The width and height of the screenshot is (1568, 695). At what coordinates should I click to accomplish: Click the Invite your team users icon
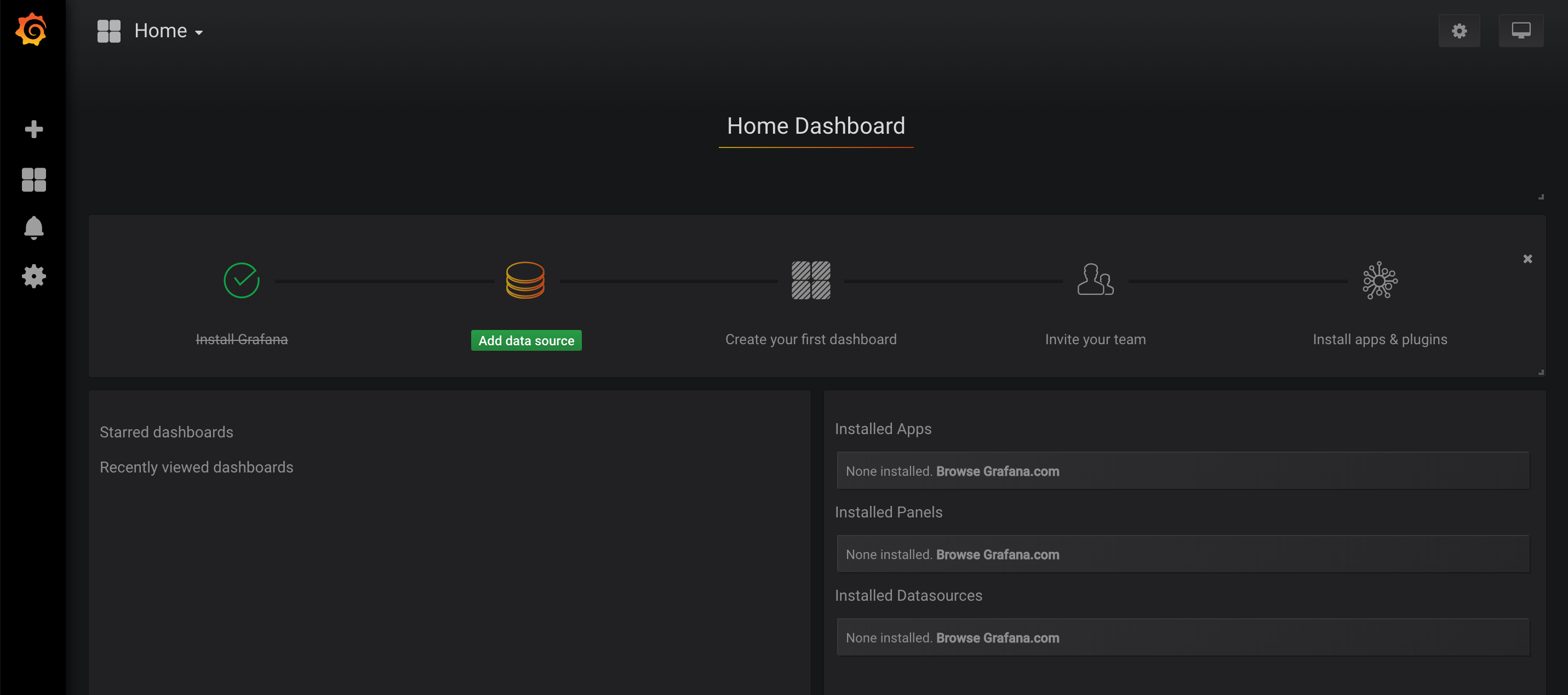(1095, 280)
